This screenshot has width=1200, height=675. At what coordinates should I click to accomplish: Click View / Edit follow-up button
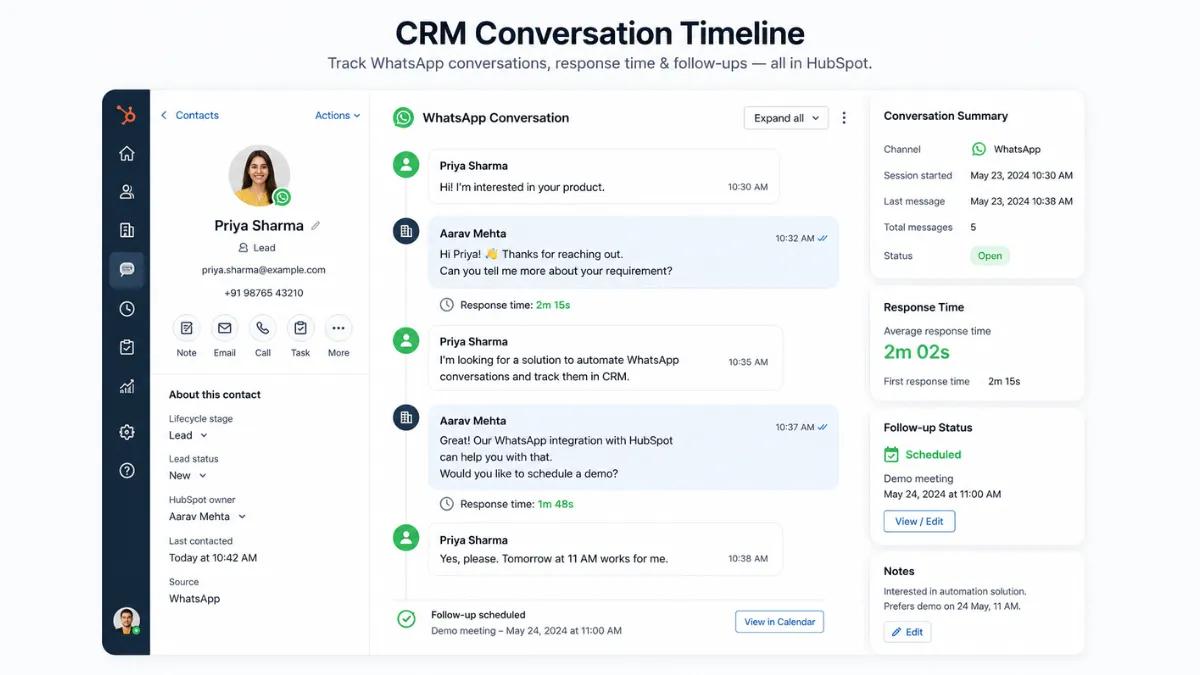coord(919,522)
